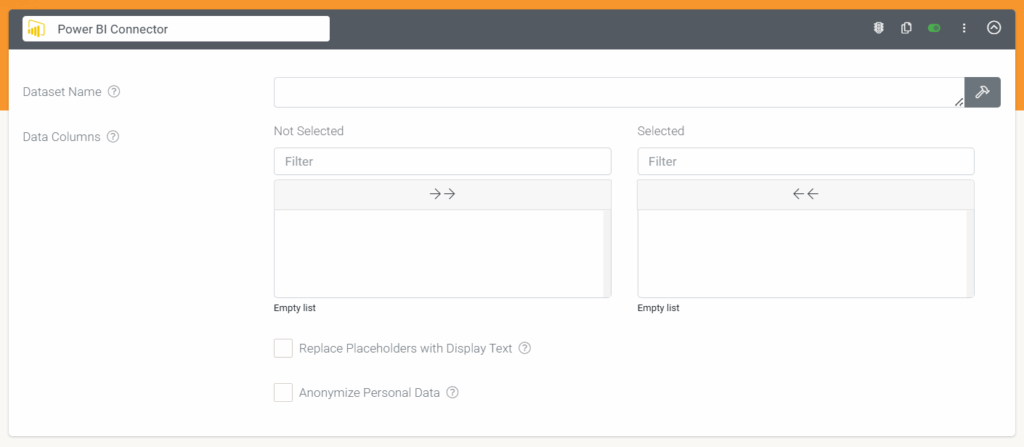The height and width of the screenshot is (447, 1024).
Task: Enable Replace Placeholders with Display Text checkbox
Action: [283, 348]
